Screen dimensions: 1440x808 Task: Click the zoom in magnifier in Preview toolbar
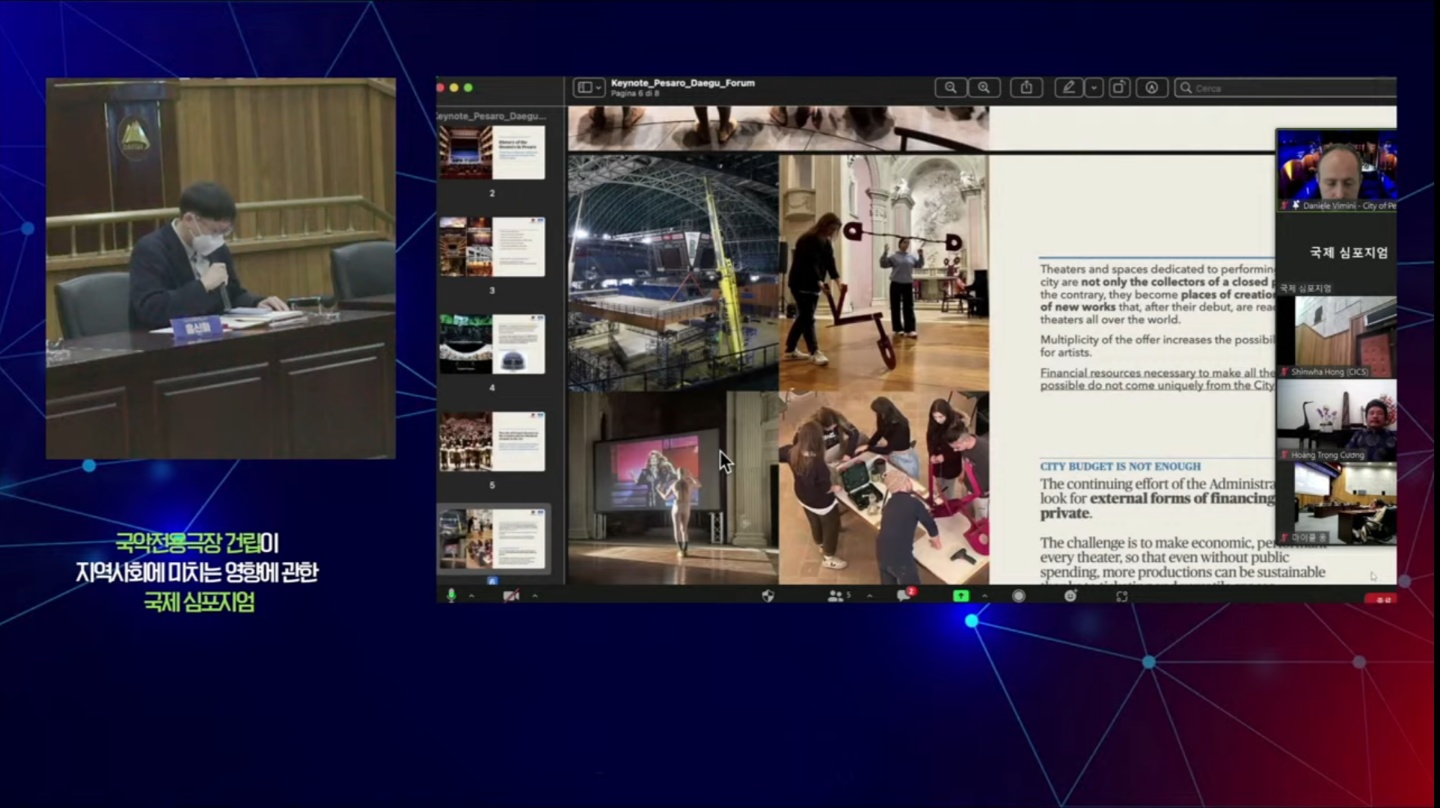(x=984, y=88)
